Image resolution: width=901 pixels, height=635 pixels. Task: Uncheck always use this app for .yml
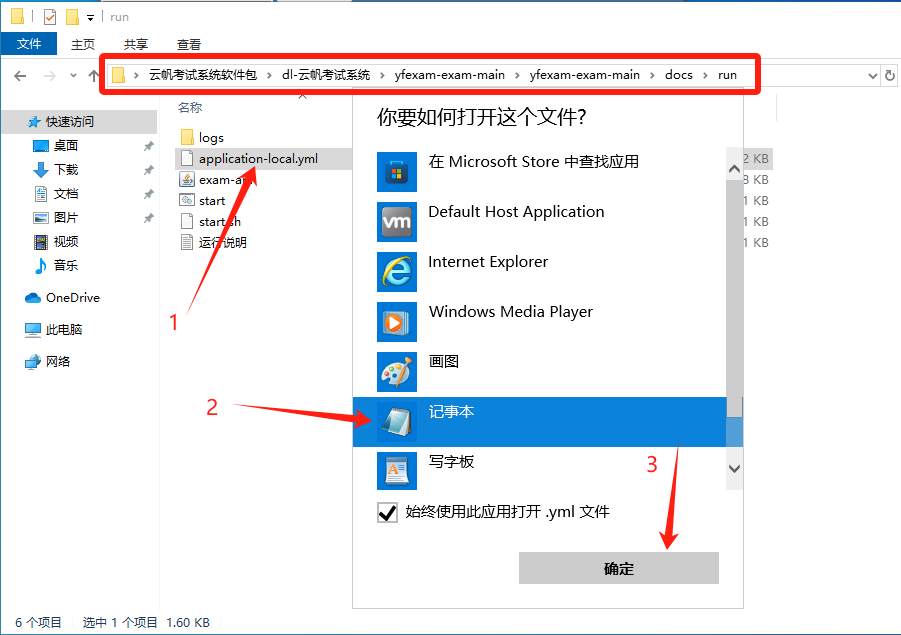pyautogui.click(x=388, y=513)
